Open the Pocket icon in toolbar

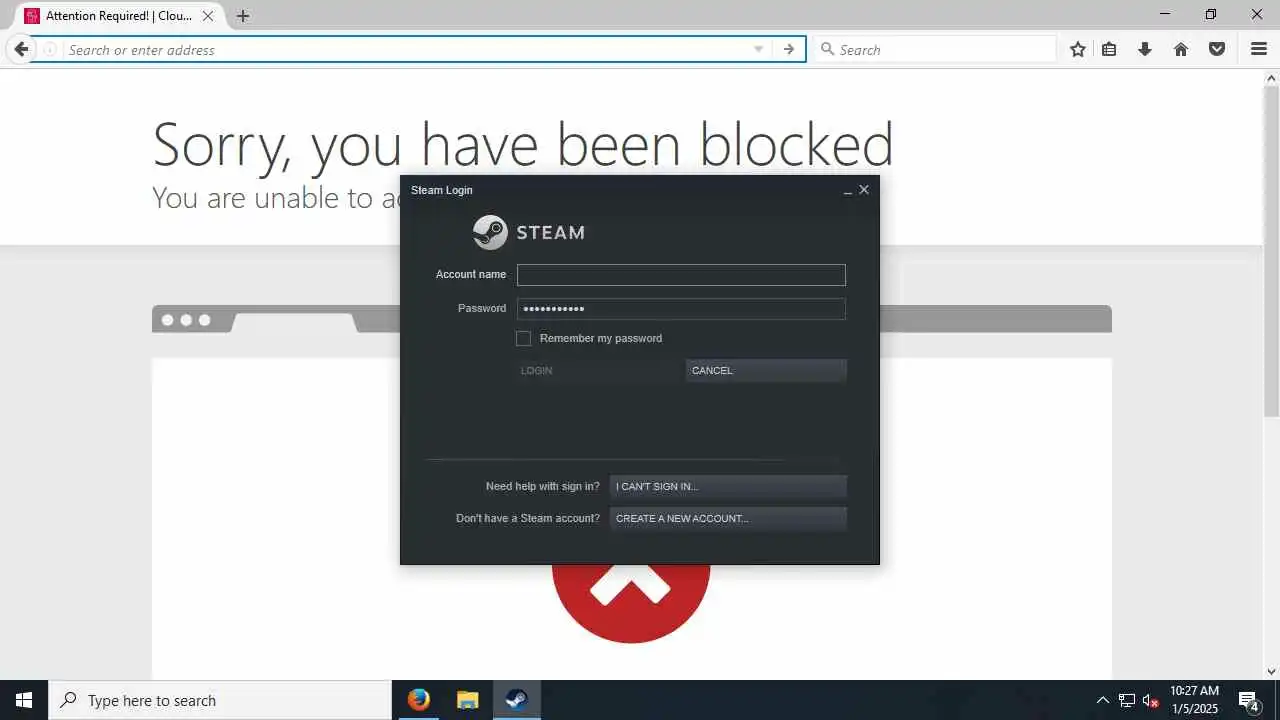[x=1217, y=49]
